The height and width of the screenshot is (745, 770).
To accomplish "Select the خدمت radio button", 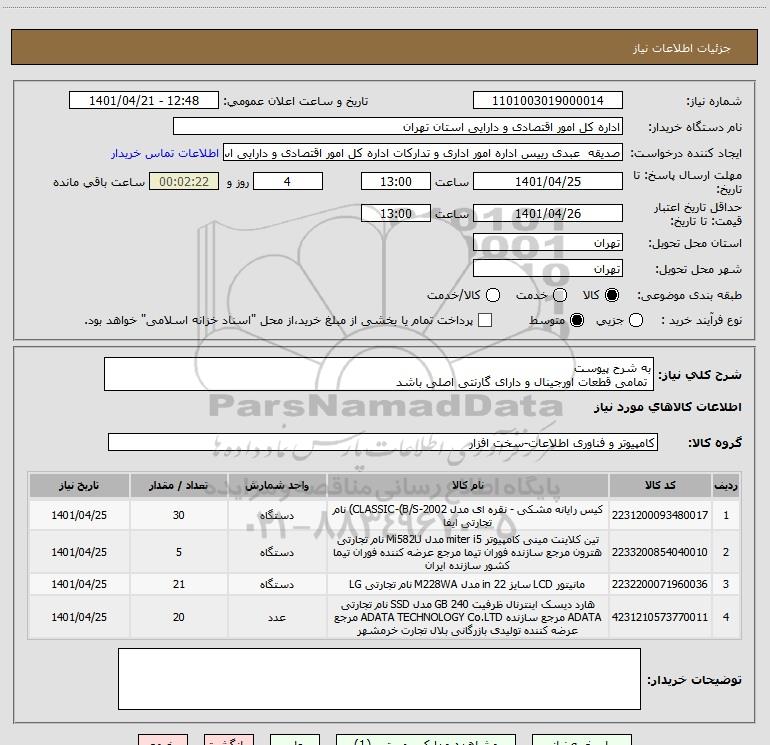I will pyautogui.click(x=560, y=295).
